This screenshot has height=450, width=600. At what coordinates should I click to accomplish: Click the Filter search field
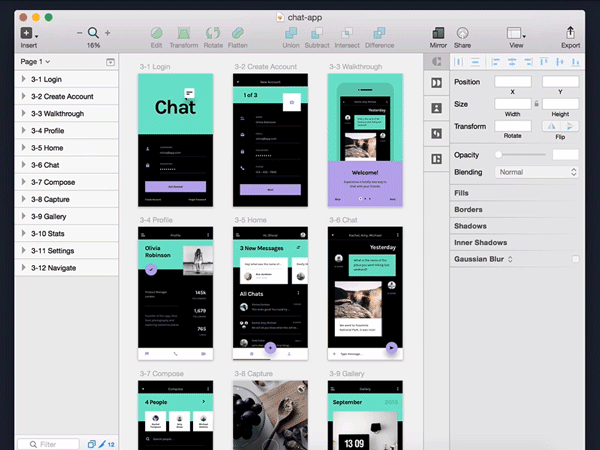click(x=48, y=443)
